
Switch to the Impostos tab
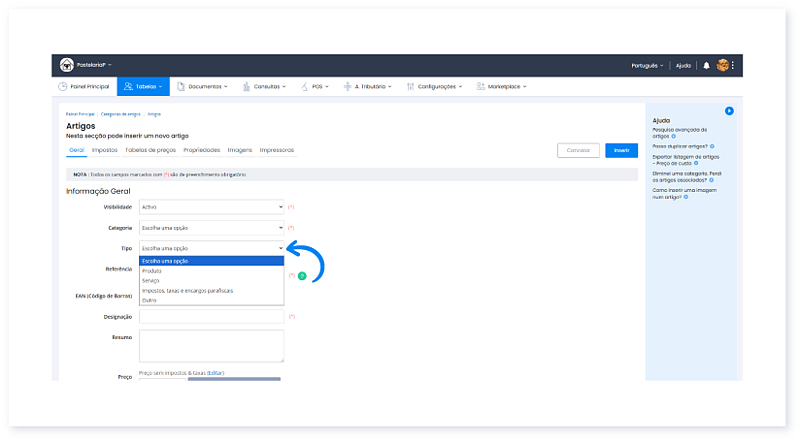[104, 150]
